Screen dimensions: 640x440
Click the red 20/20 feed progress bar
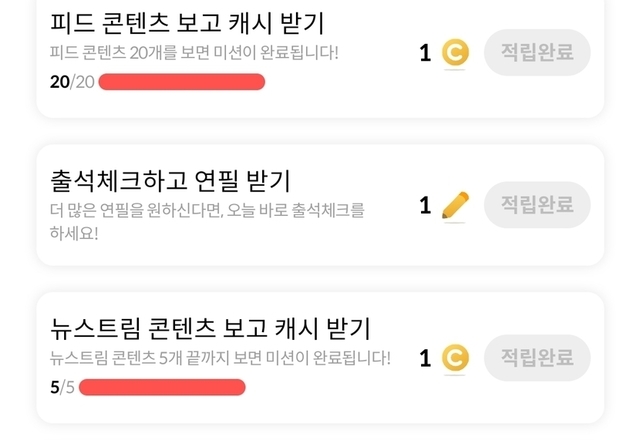coord(182,82)
